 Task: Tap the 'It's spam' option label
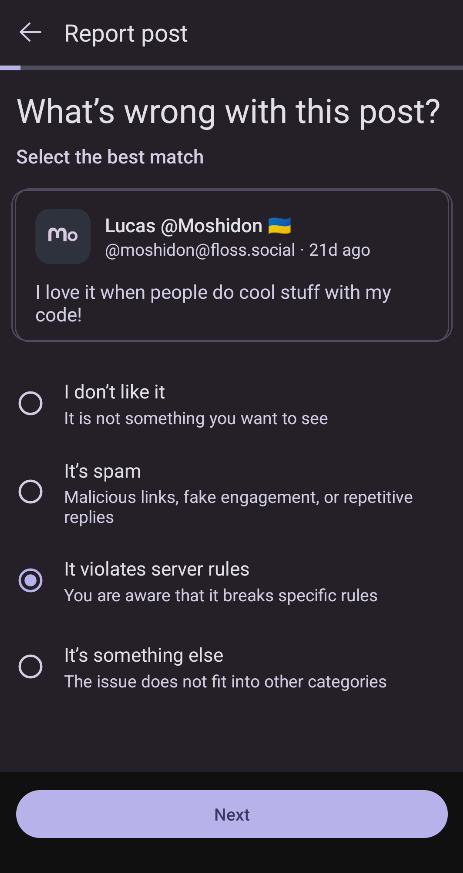click(x=102, y=472)
